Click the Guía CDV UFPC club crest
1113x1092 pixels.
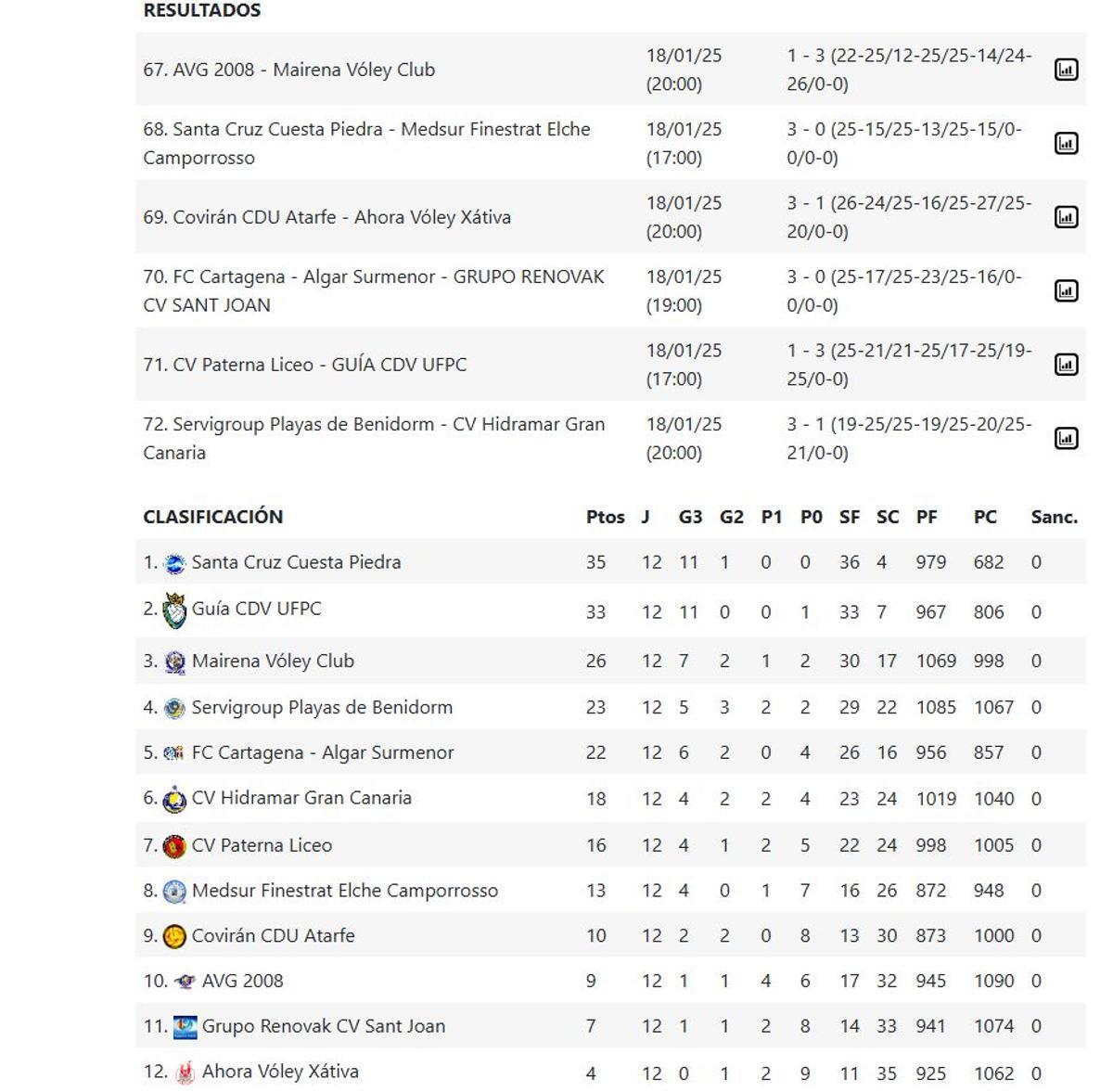[x=174, y=609]
